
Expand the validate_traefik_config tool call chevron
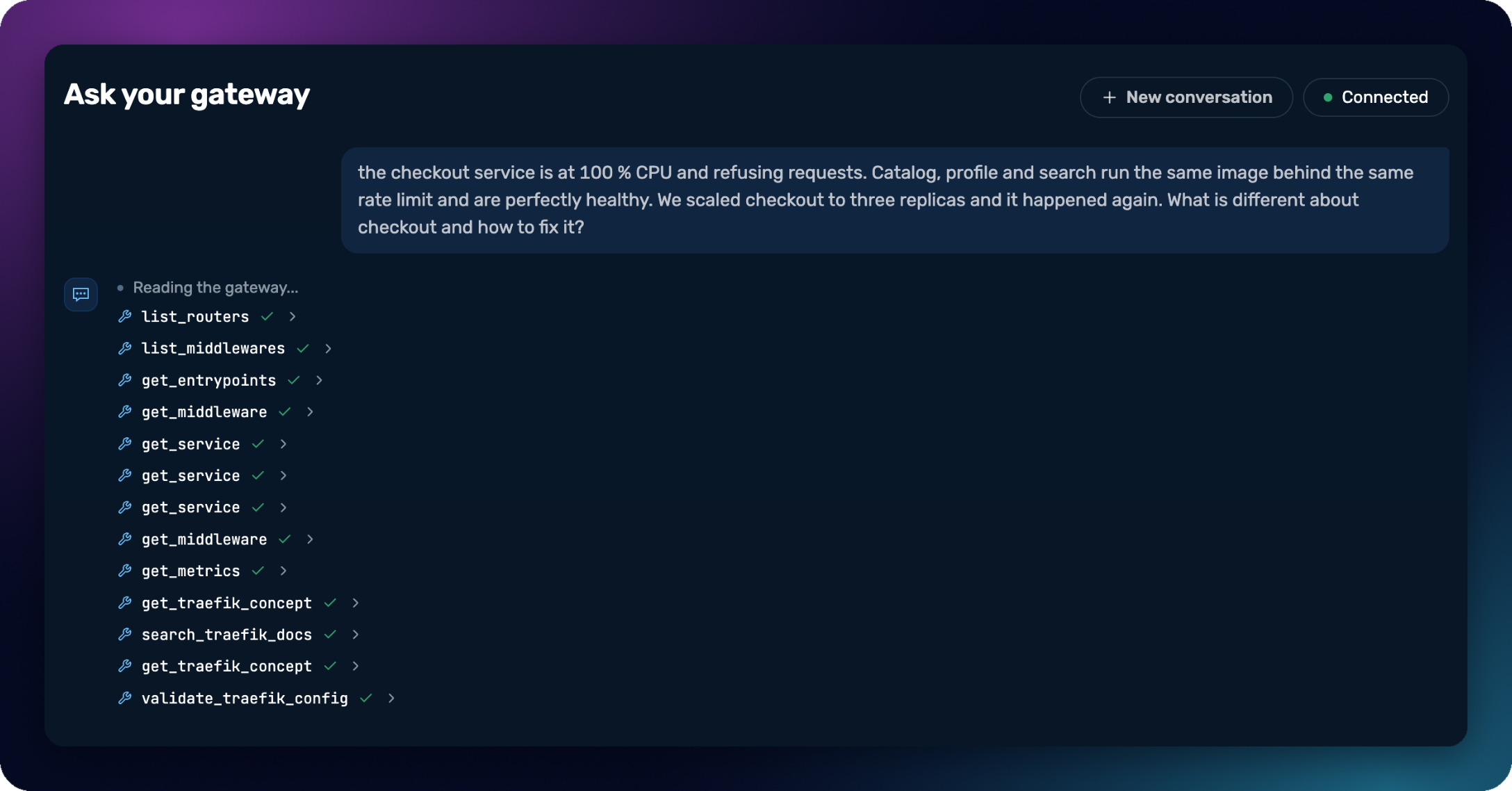pos(391,698)
